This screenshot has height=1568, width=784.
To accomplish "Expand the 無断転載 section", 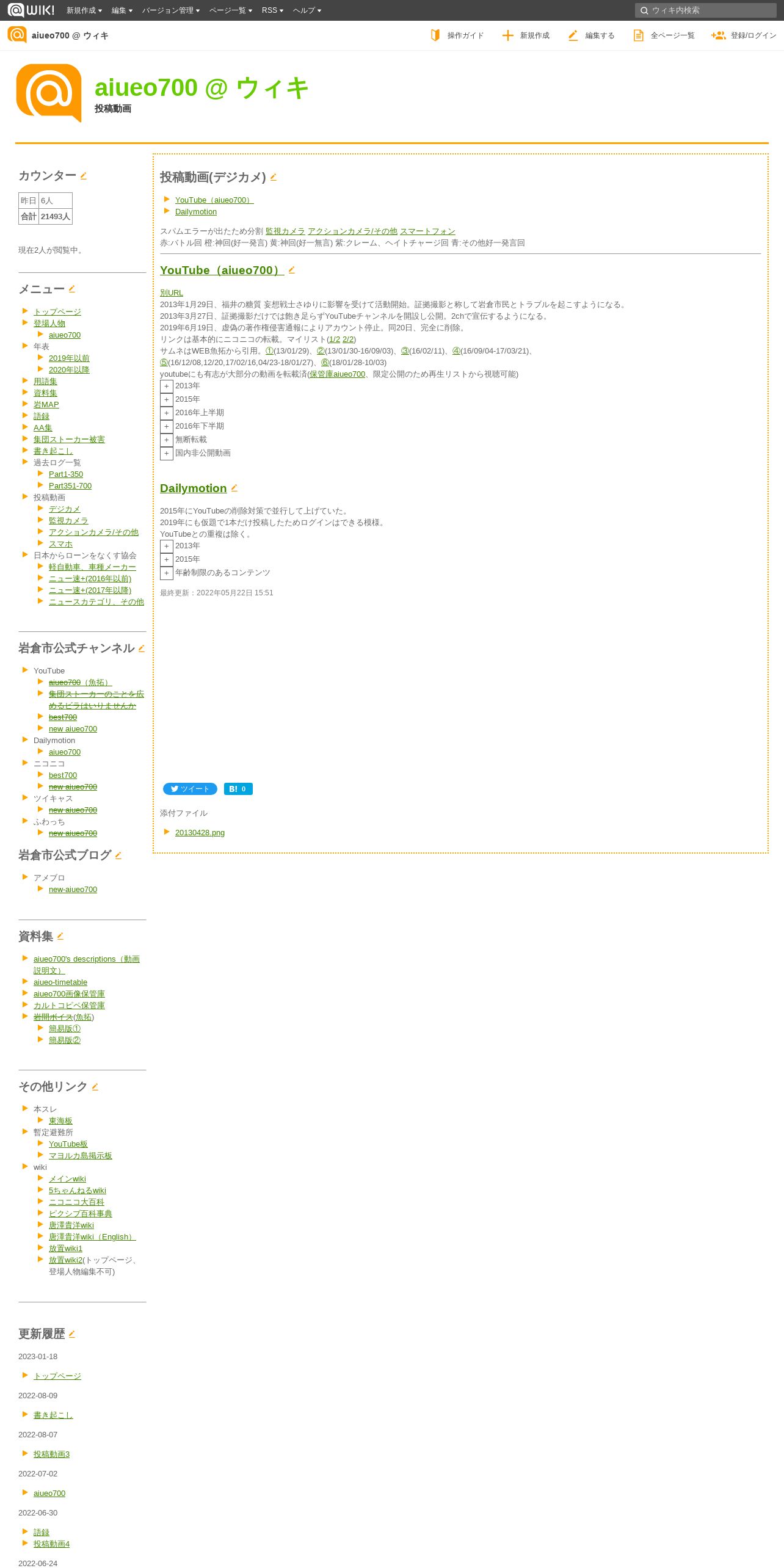I will tap(166, 440).
